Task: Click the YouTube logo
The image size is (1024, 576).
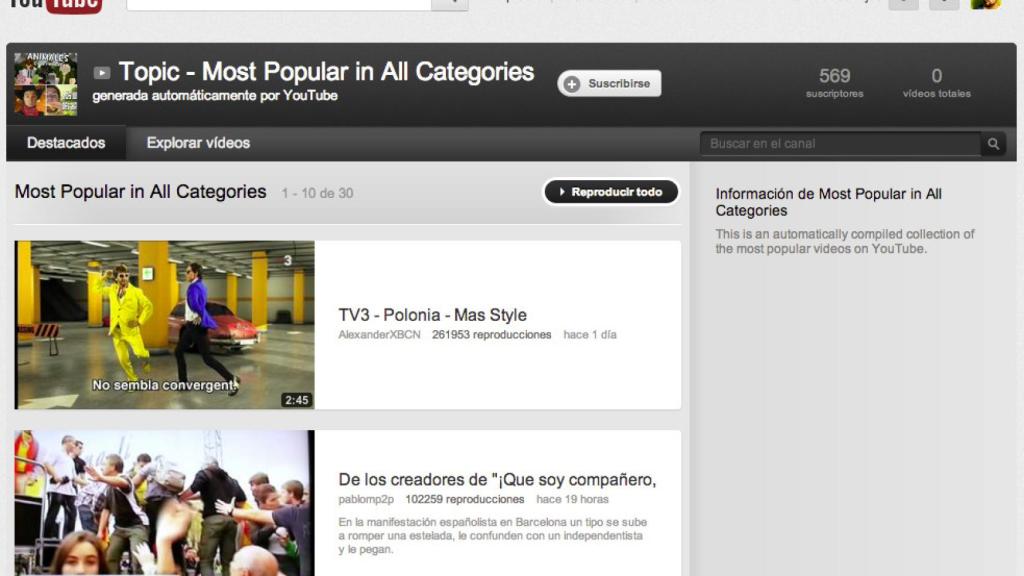Action: point(55,5)
